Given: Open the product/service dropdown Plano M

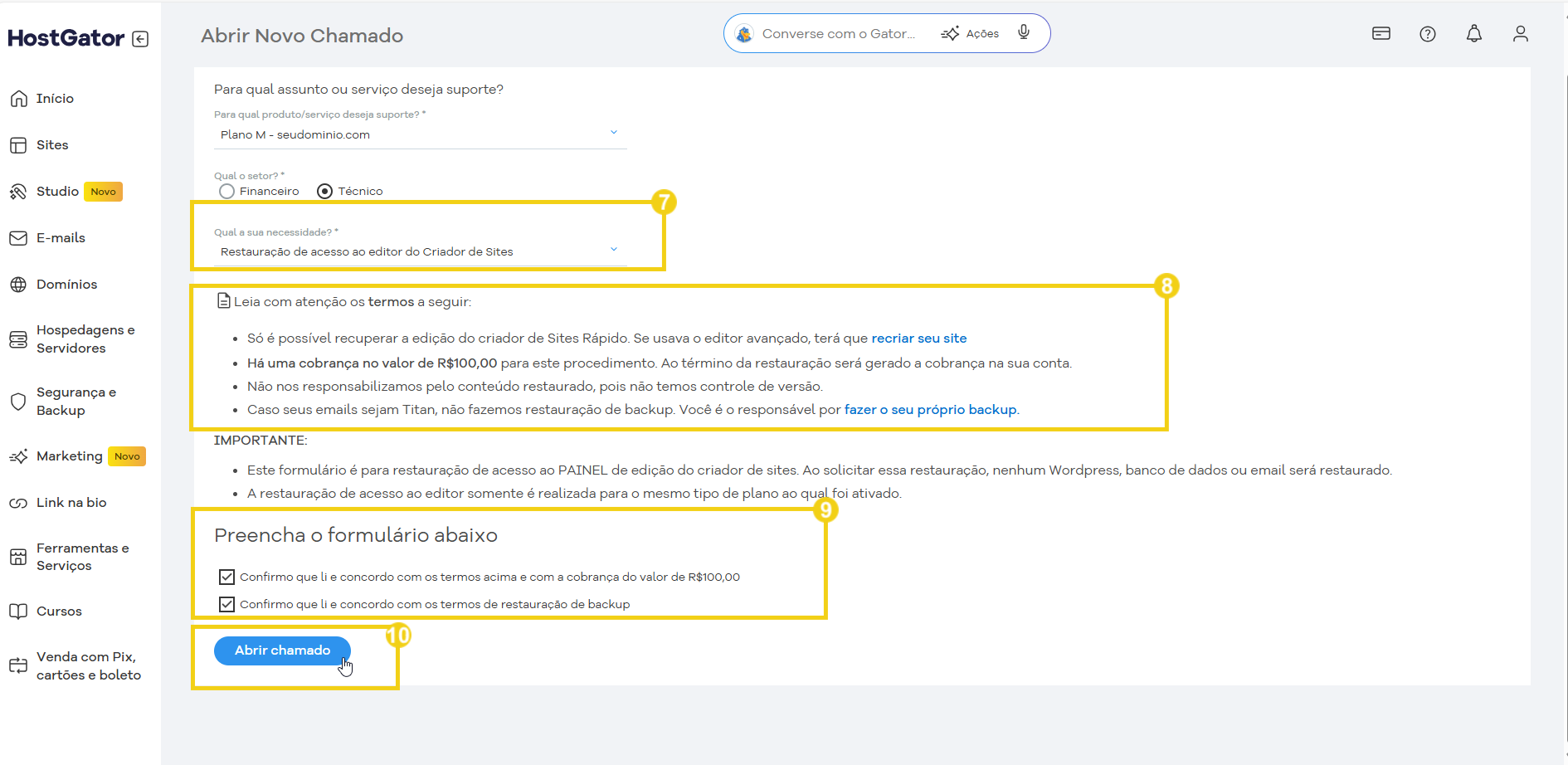Looking at the screenshot, I should pyautogui.click(x=420, y=134).
